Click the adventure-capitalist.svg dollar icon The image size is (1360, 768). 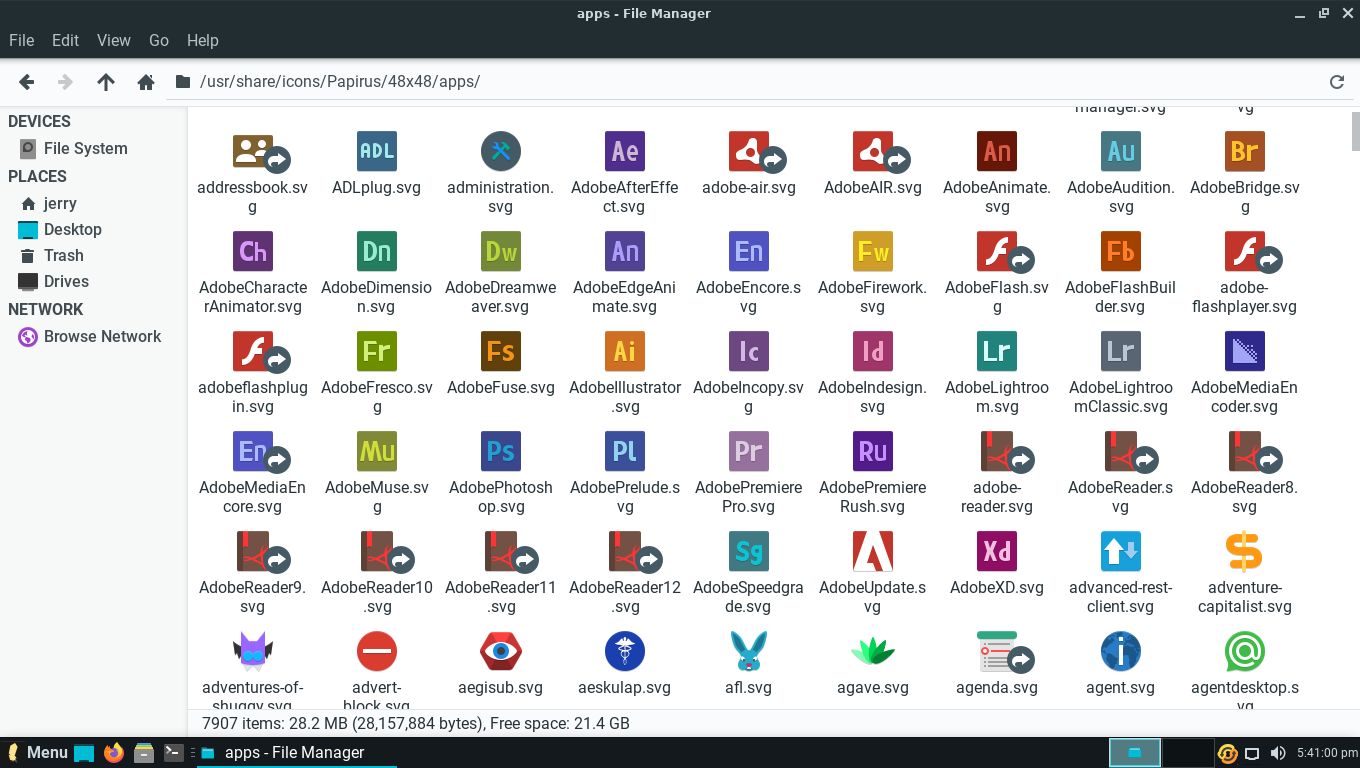[1244, 551]
